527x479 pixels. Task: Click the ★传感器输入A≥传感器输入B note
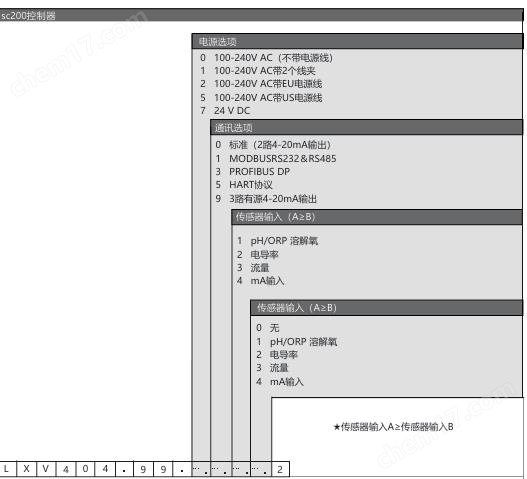(393, 427)
